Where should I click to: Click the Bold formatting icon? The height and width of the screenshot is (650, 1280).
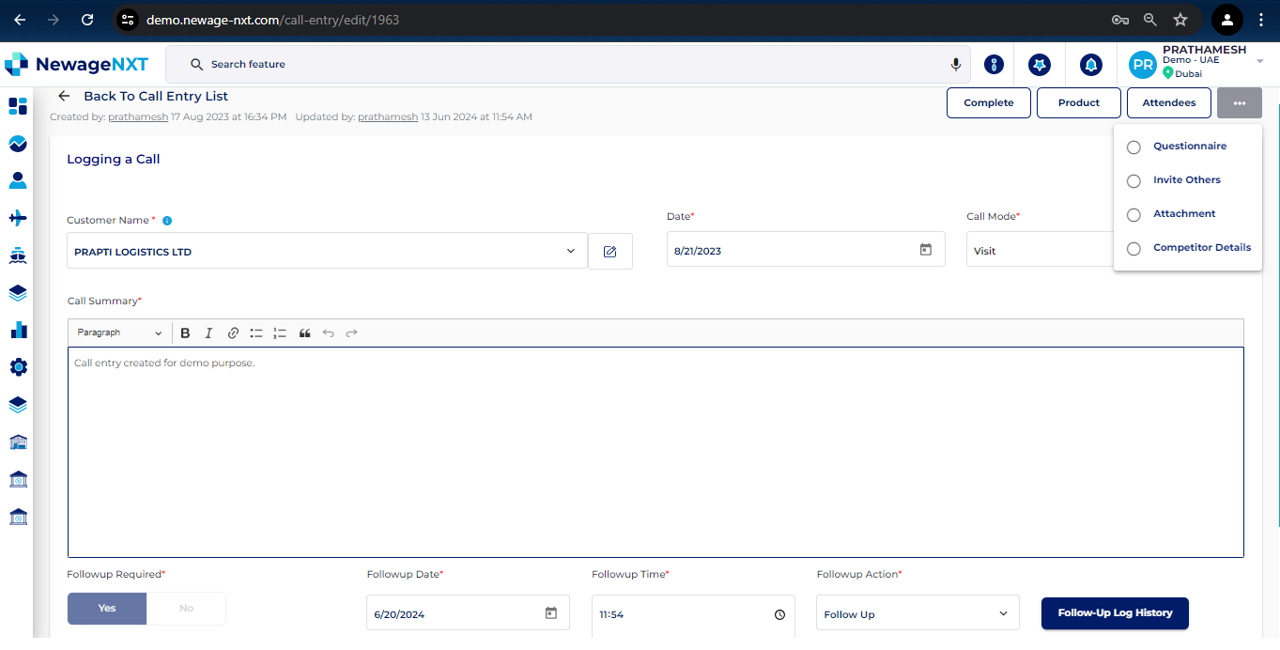coord(185,333)
